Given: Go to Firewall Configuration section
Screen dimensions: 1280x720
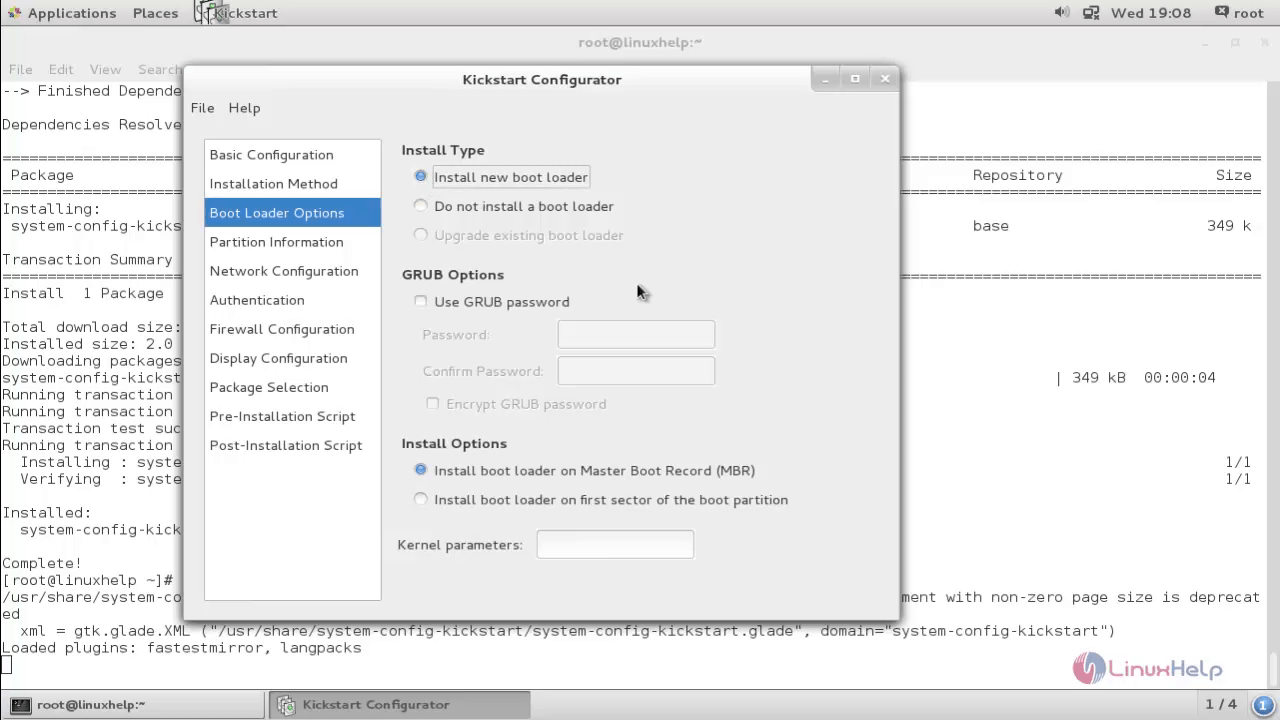Looking at the screenshot, I should [292, 329].
